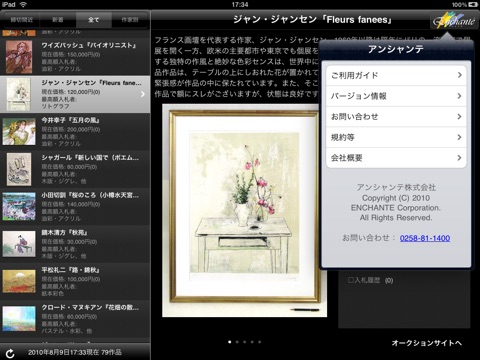Call phone link 0258-81-1400
Viewport: 480px width, 360px height.
pos(425,238)
